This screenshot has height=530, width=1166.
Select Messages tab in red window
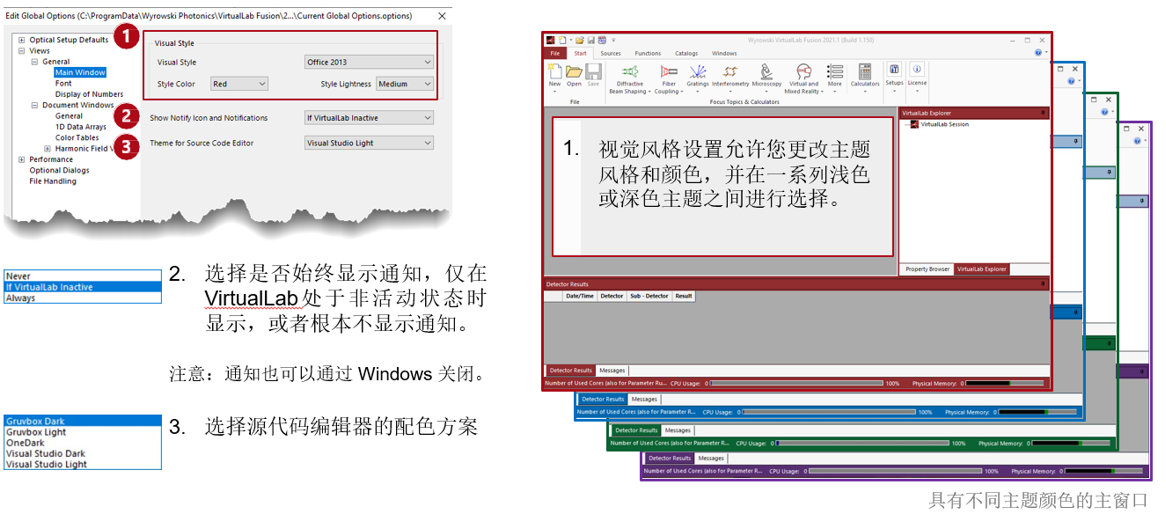click(x=612, y=370)
